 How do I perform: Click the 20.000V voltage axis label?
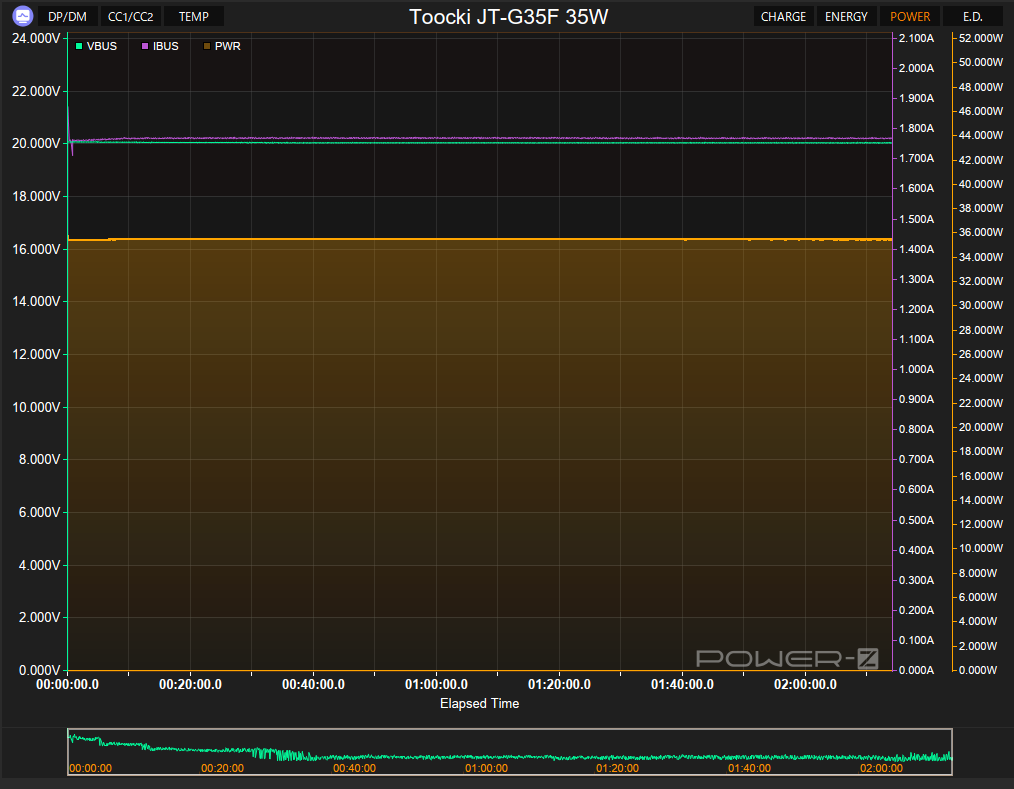click(x=36, y=144)
